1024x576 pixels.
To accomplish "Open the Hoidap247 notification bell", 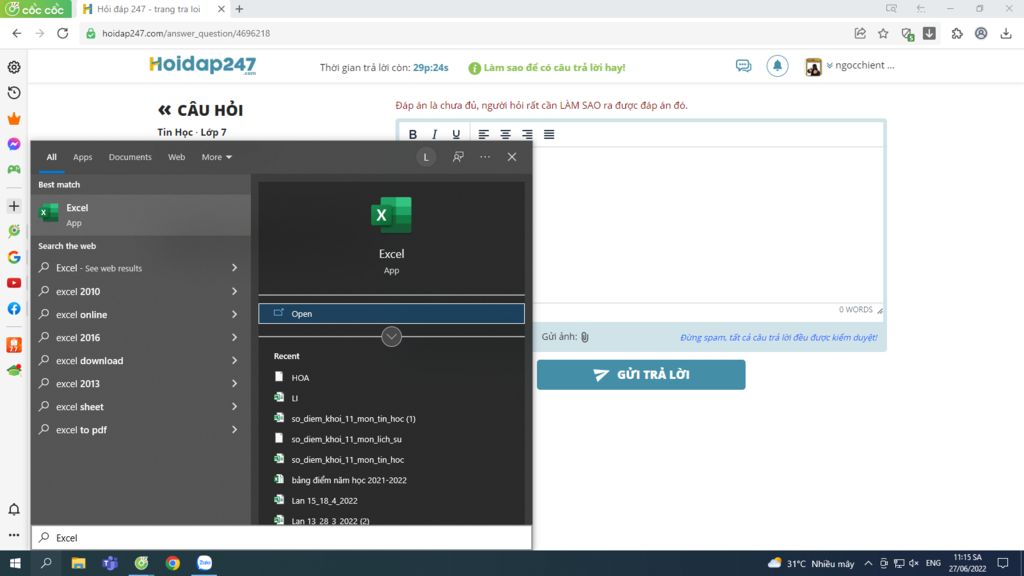I will coord(777,66).
